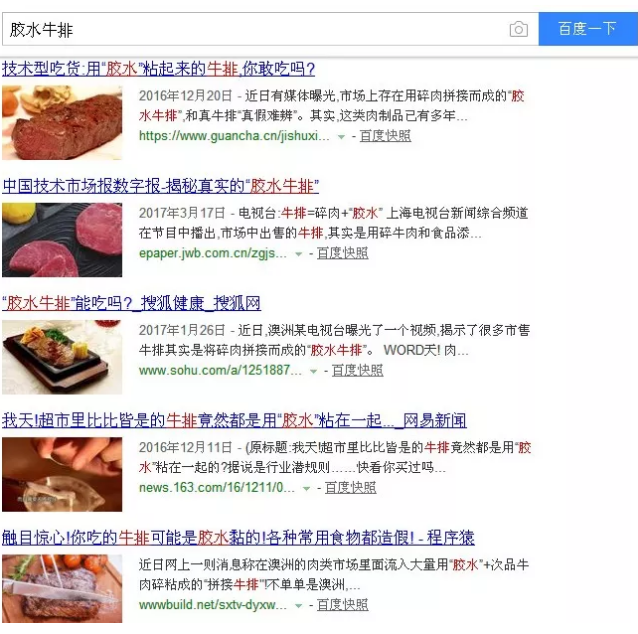Image resolution: width=638 pixels, height=634 pixels.
Task: Expand dropdown arrow beside news.163.com URL
Action: [306, 488]
